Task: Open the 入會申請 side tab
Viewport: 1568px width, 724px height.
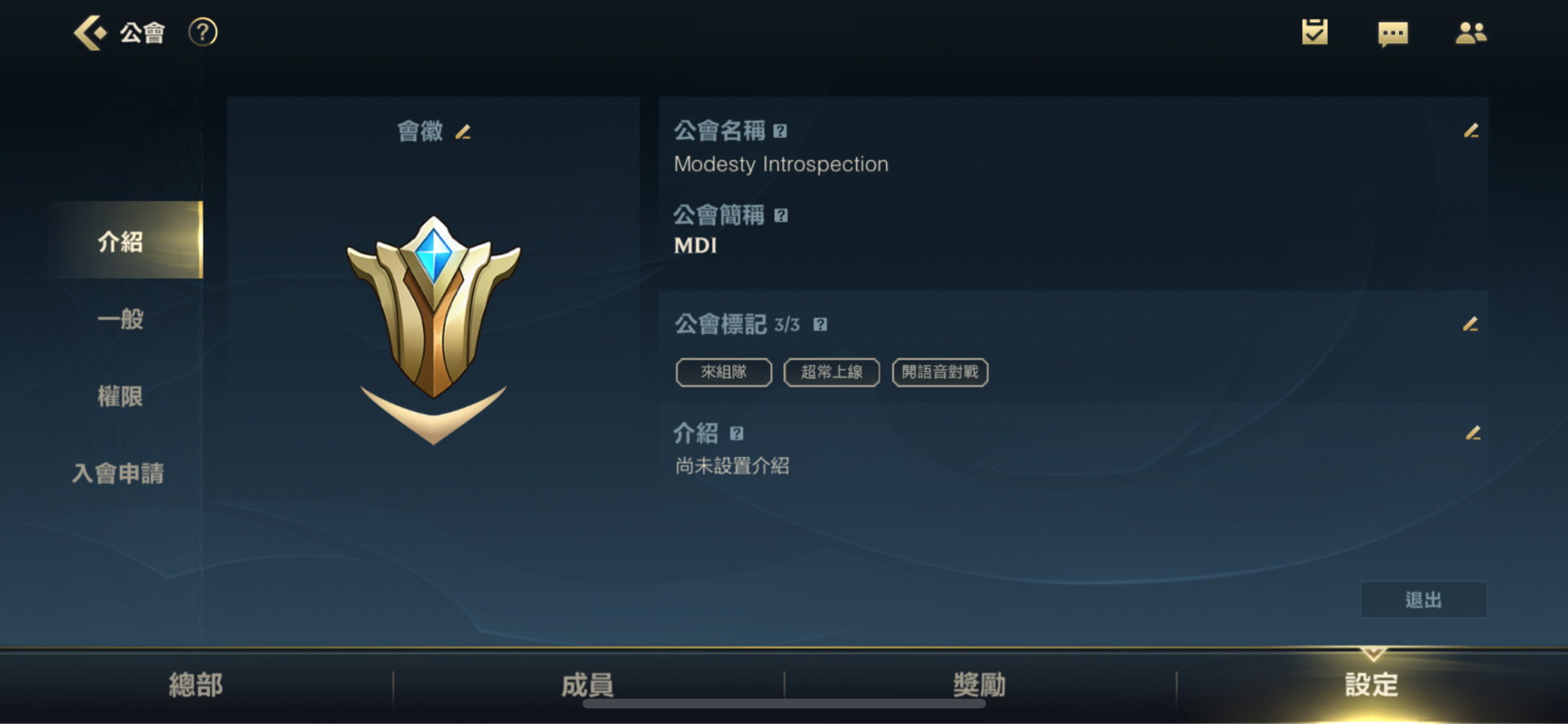Action: 118,473
